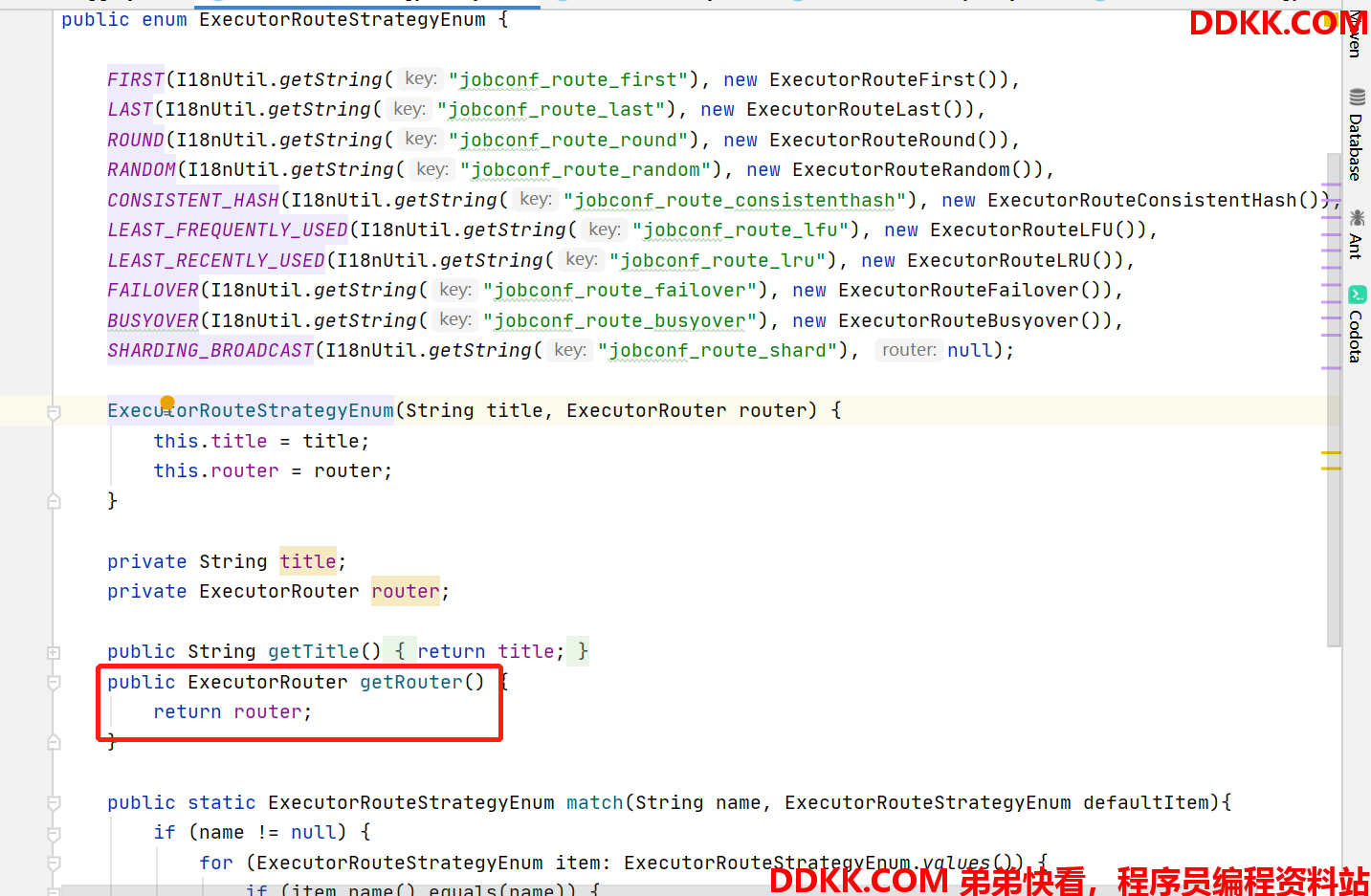Click the enum name in the class declaration
This screenshot has height=896, width=1371.
click(343, 19)
